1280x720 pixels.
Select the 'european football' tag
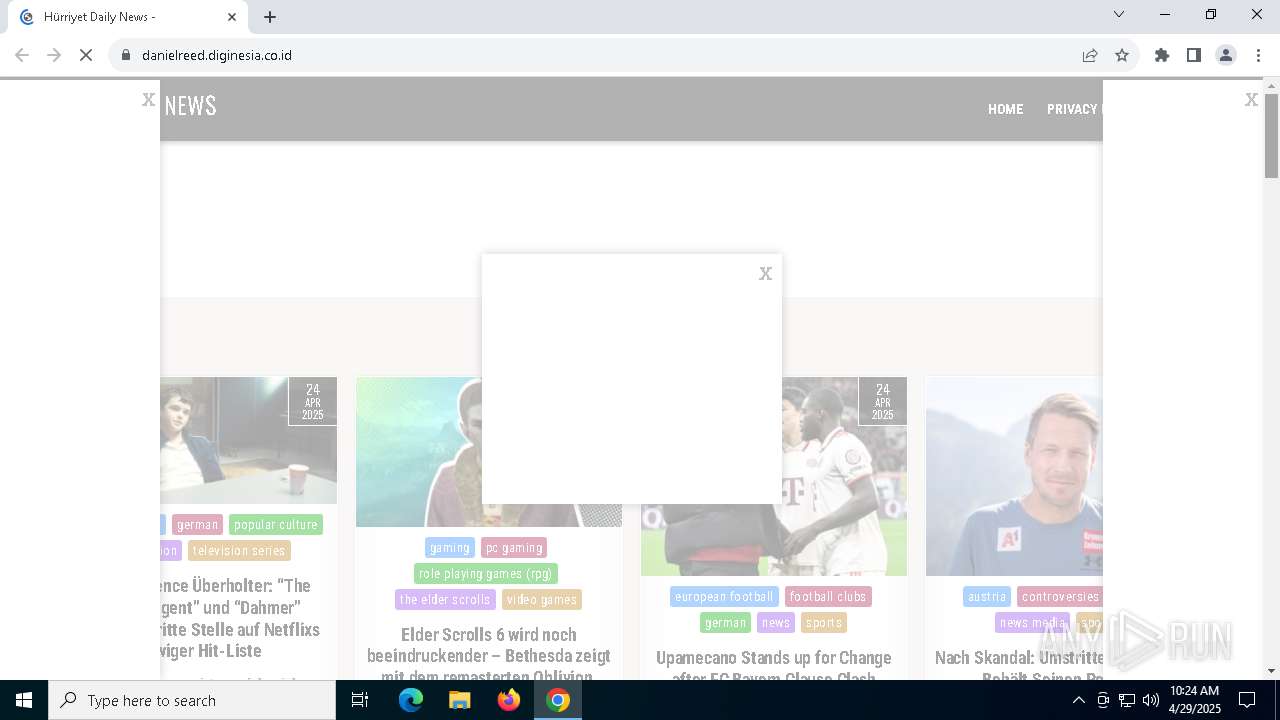724,597
